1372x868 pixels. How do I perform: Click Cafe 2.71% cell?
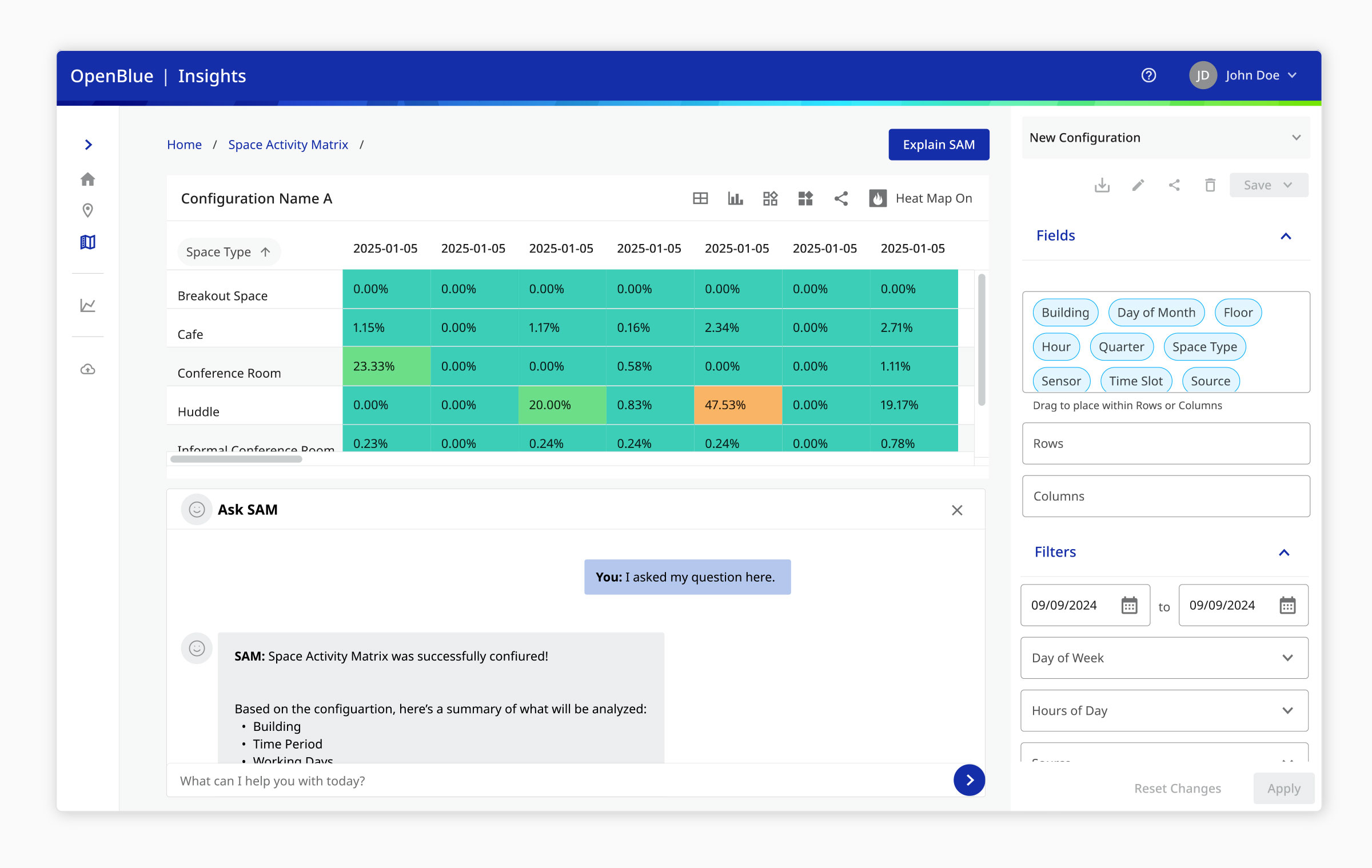(x=914, y=328)
